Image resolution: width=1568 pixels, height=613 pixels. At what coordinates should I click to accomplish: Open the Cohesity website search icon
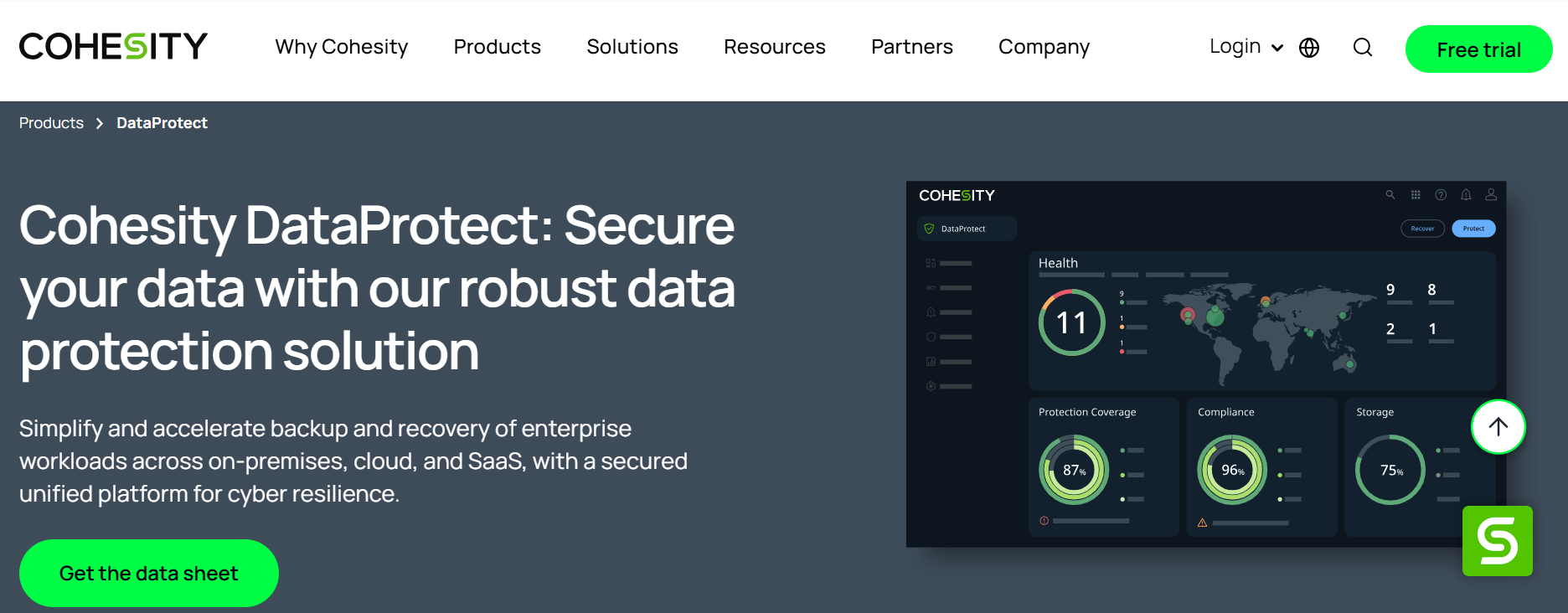tap(1362, 48)
